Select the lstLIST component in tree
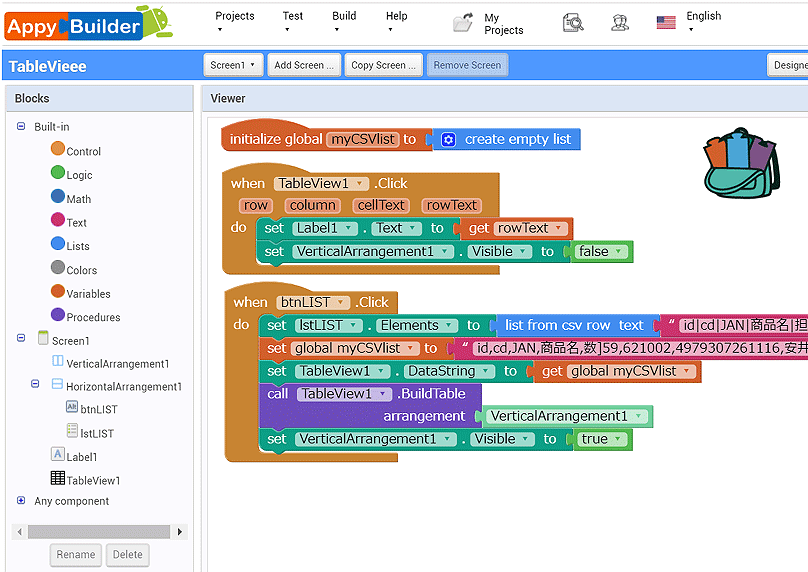This screenshot has width=808, height=572. 97,434
